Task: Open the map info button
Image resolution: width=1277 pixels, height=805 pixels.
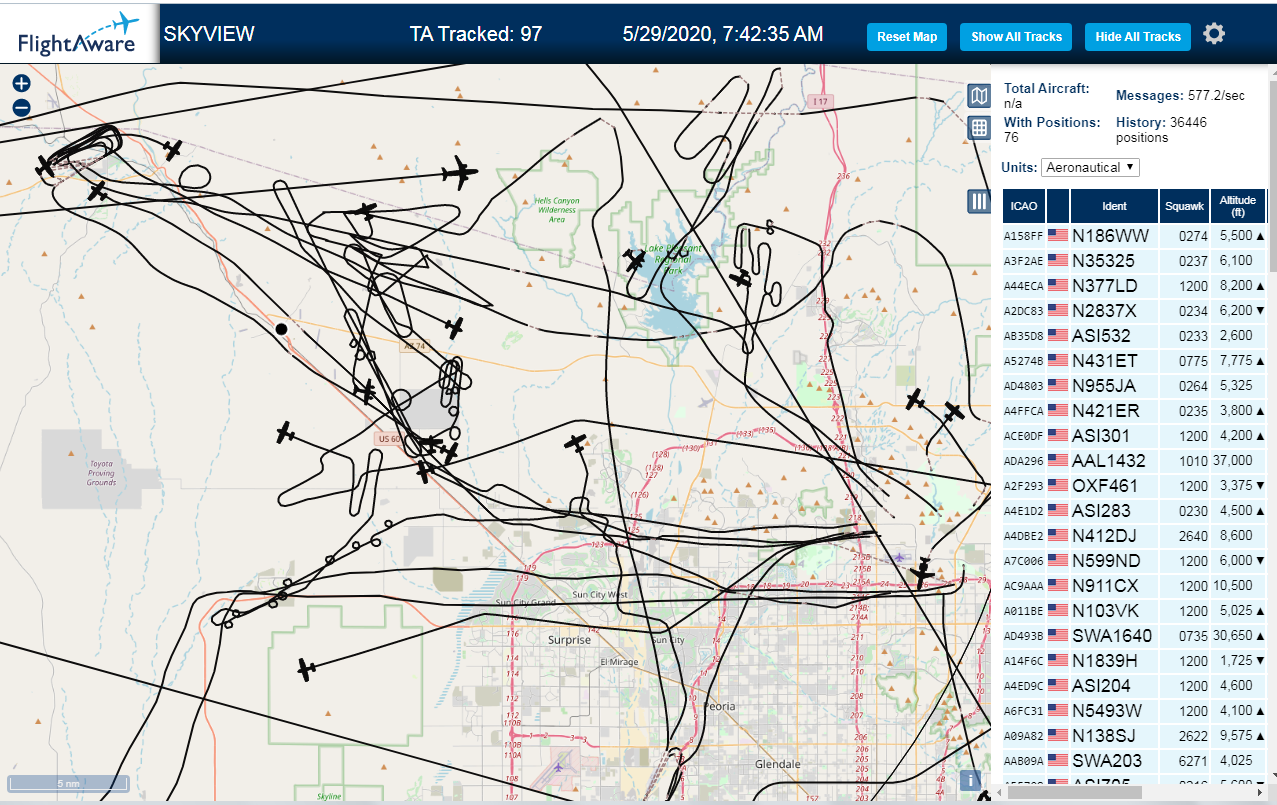Action: click(x=968, y=781)
